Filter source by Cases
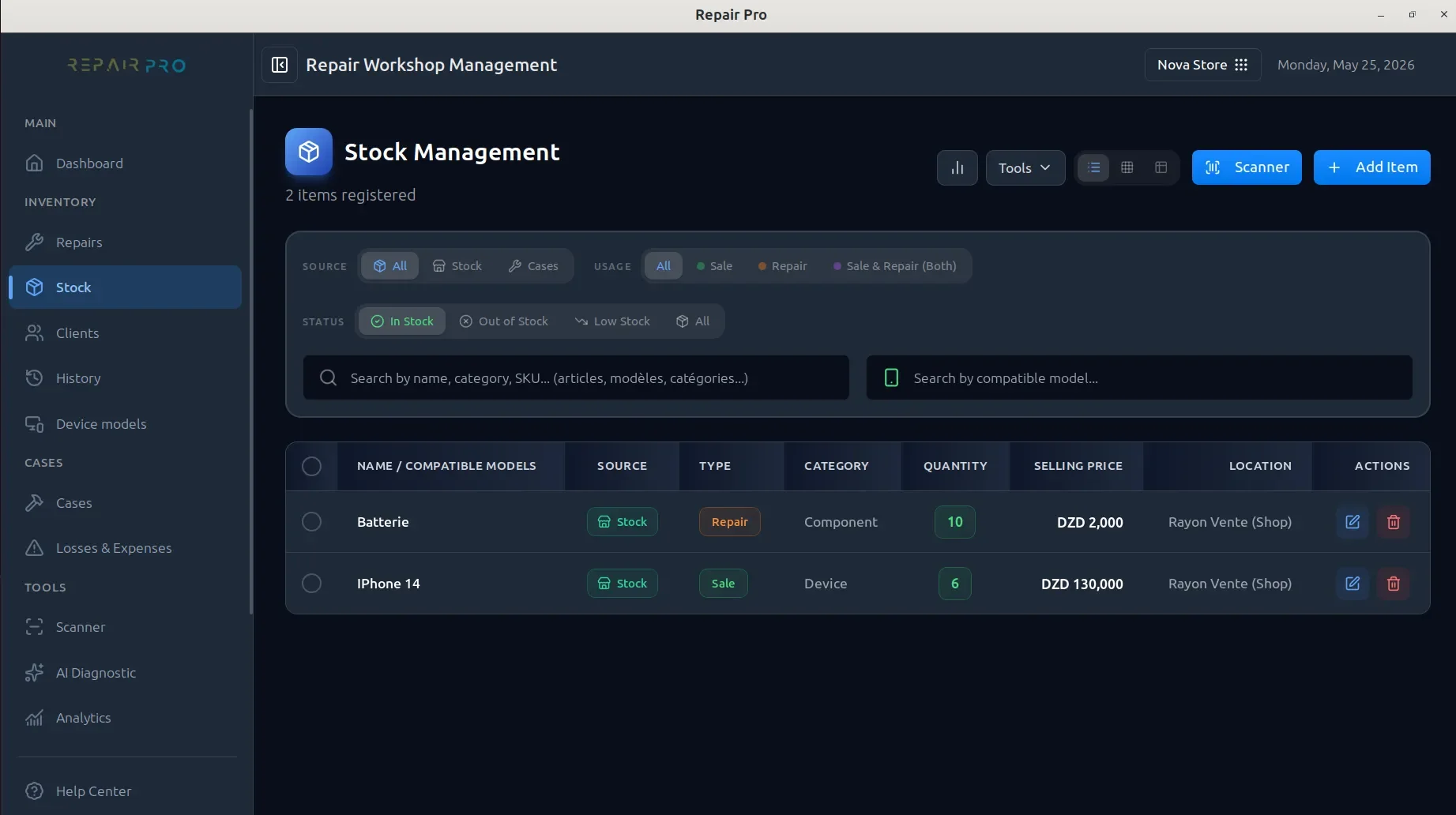This screenshot has width=1456, height=815. (x=533, y=266)
